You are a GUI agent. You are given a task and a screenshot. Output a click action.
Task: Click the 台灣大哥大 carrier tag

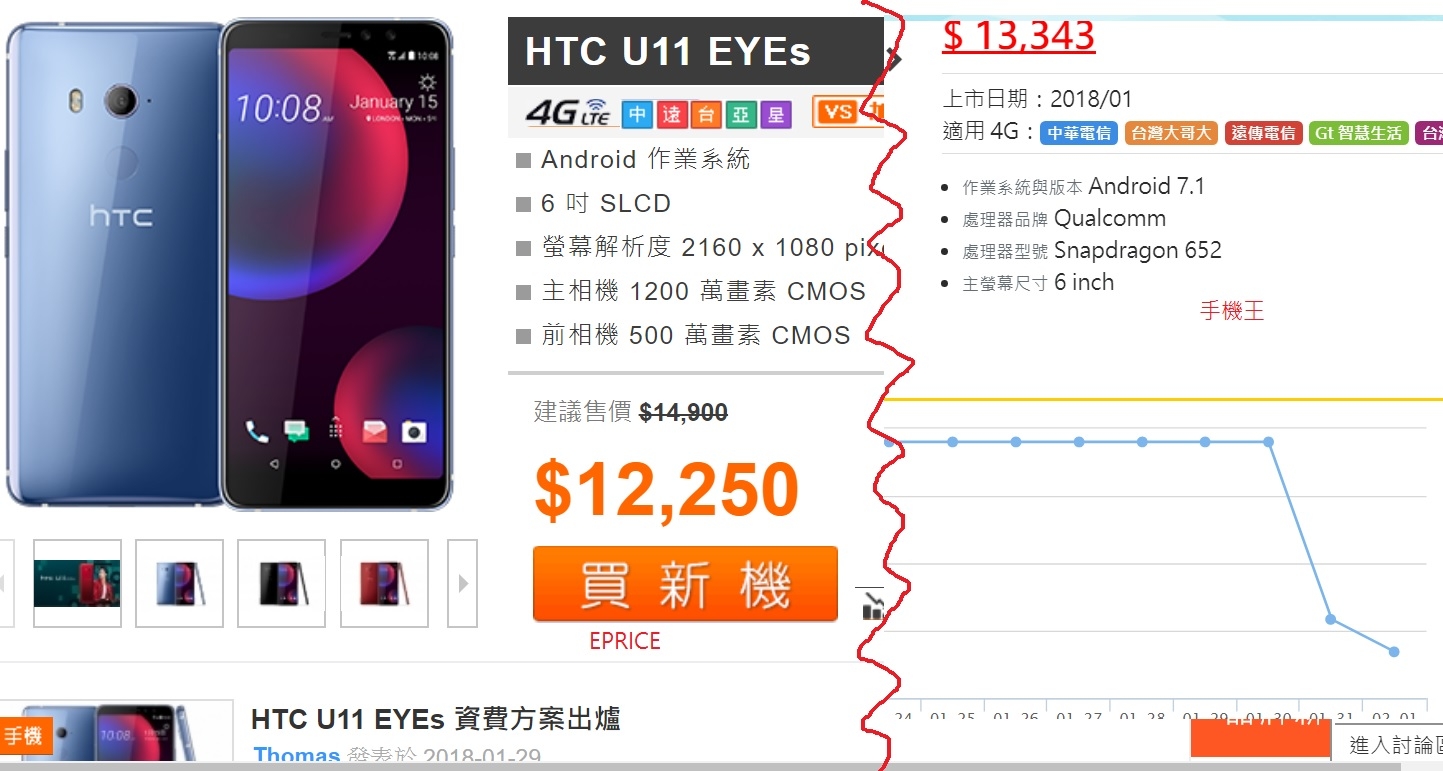point(1171,133)
